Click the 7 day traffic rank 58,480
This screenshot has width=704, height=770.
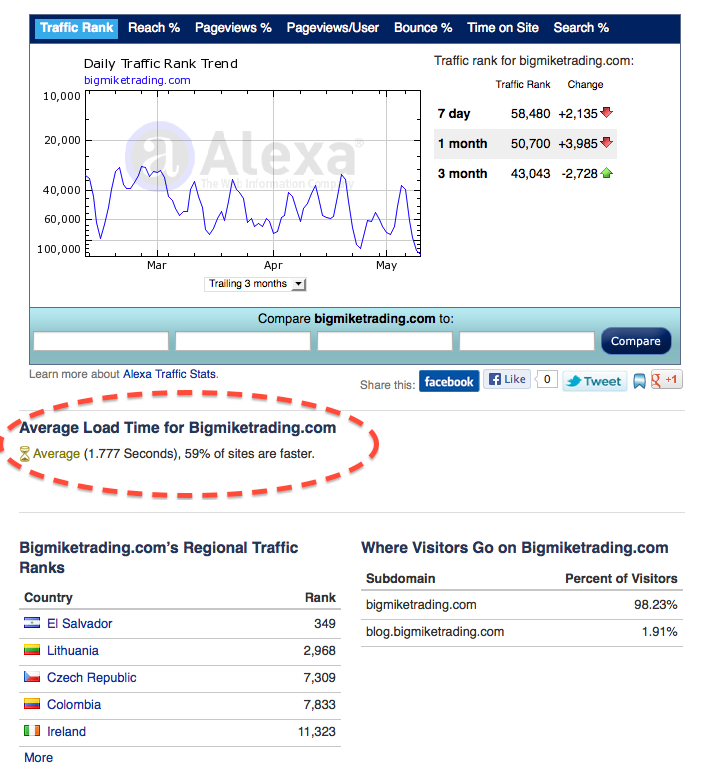pos(530,114)
